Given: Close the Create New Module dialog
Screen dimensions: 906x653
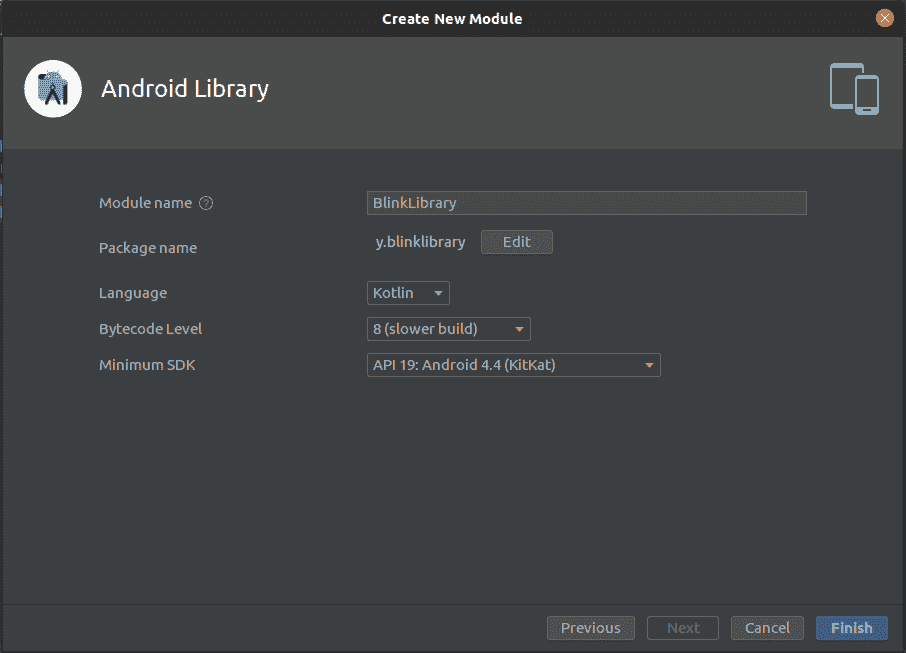Looking at the screenshot, I should (x=884, y=18).
